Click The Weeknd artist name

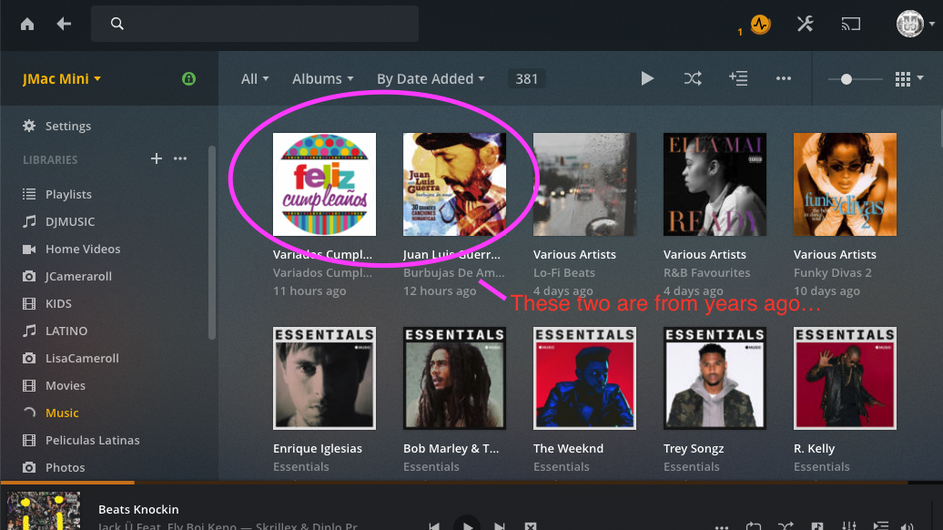click(x=568, y=449)
